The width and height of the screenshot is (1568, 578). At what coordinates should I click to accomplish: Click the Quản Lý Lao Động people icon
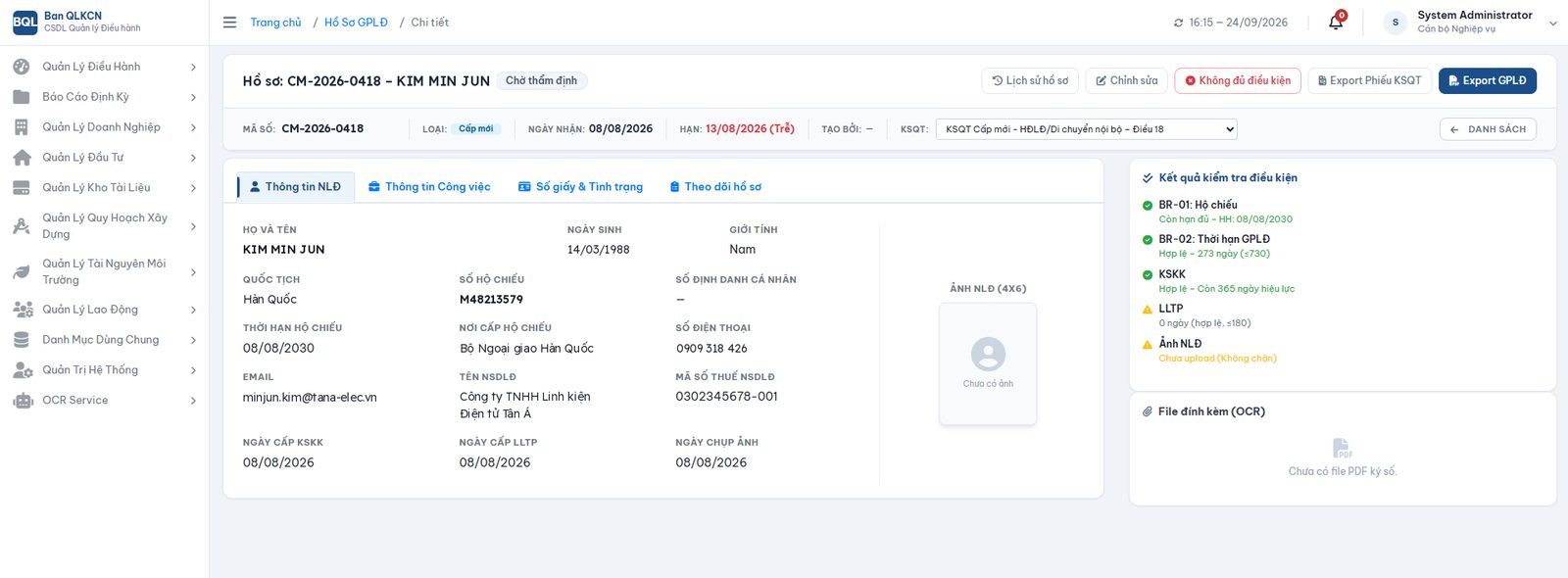pyautogui.click(x=23, y=310)
